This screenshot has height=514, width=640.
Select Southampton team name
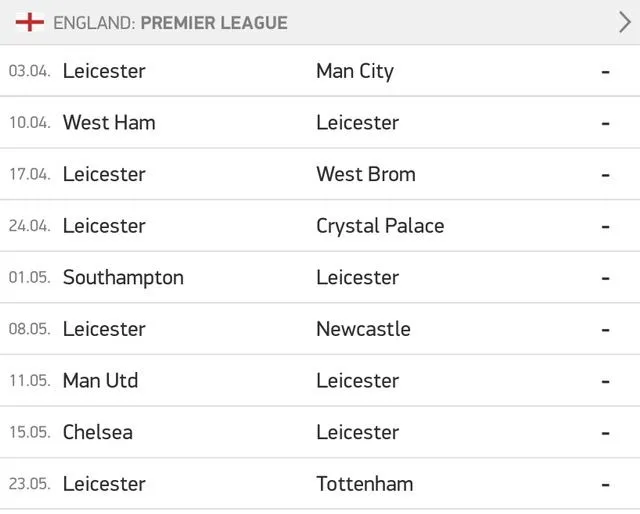[x=123, y=278]
